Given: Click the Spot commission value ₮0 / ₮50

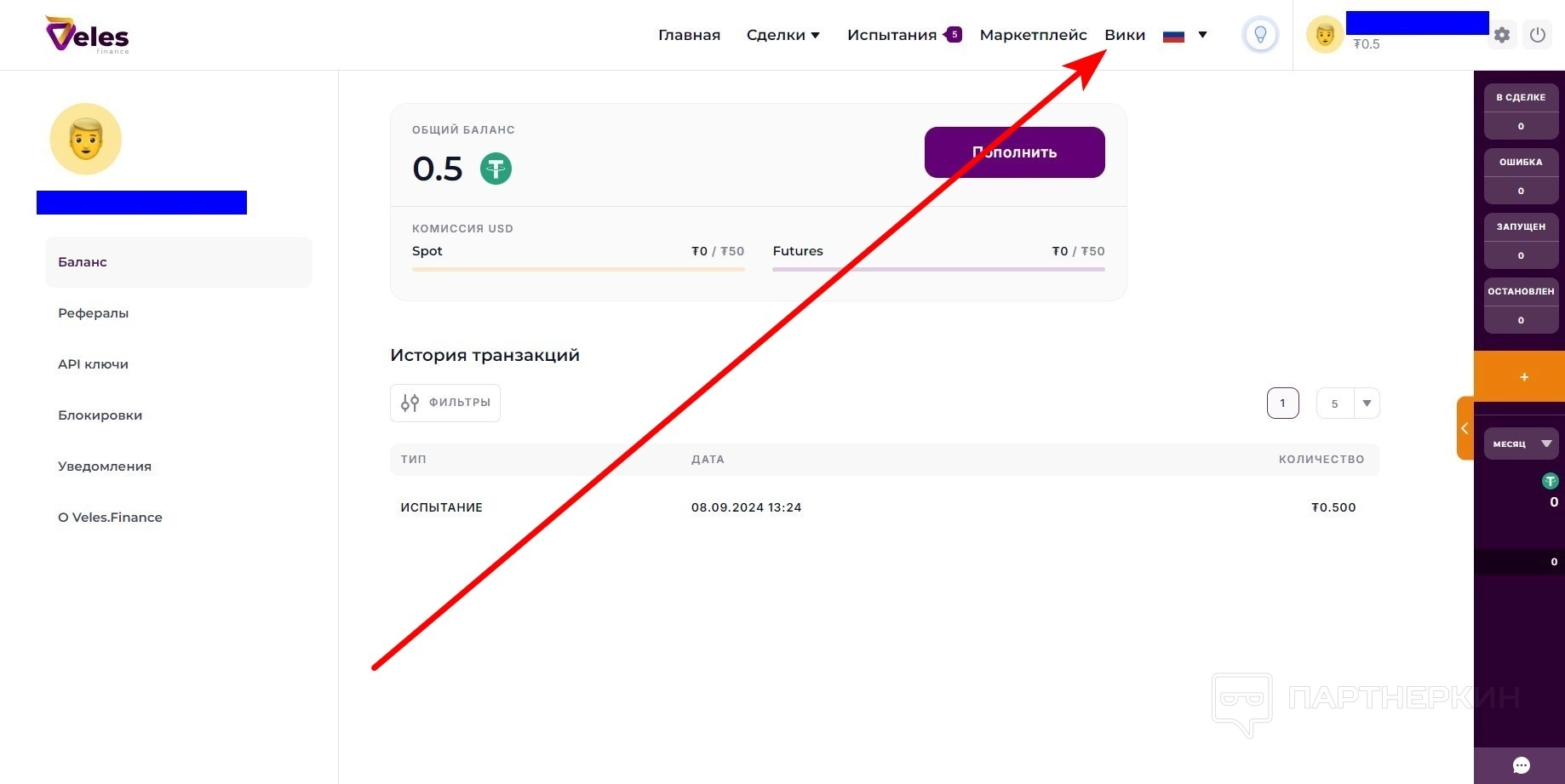Looking at the screenshot, I should (718, 251).
